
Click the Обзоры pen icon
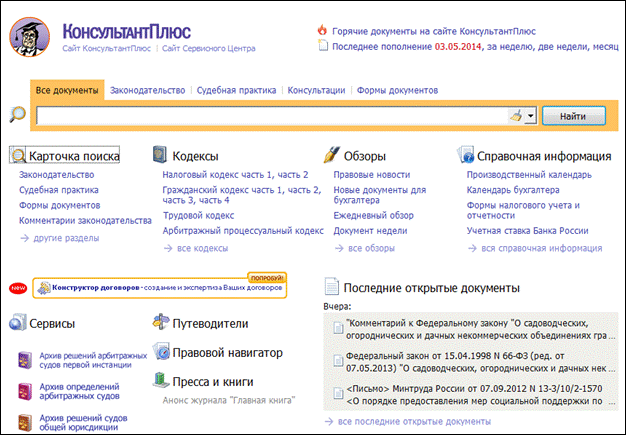tap(332, 154)
